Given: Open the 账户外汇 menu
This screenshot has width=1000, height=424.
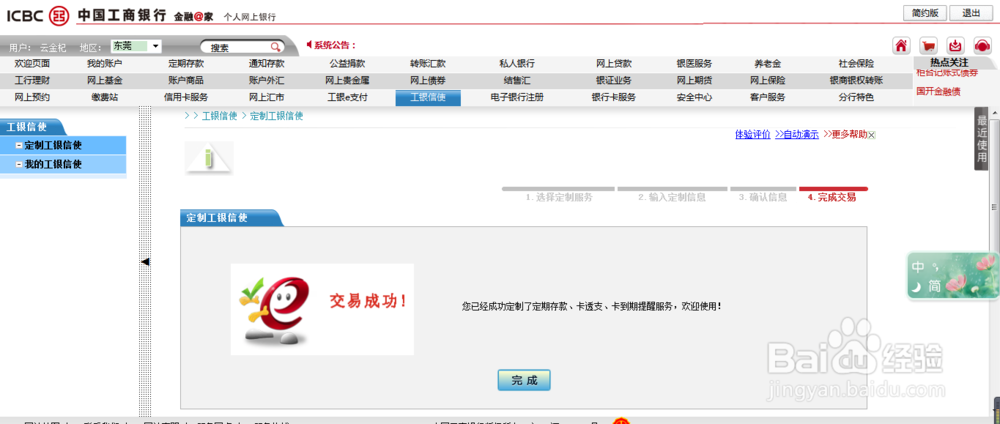Looking at the screenshot, I should [267, 80].
